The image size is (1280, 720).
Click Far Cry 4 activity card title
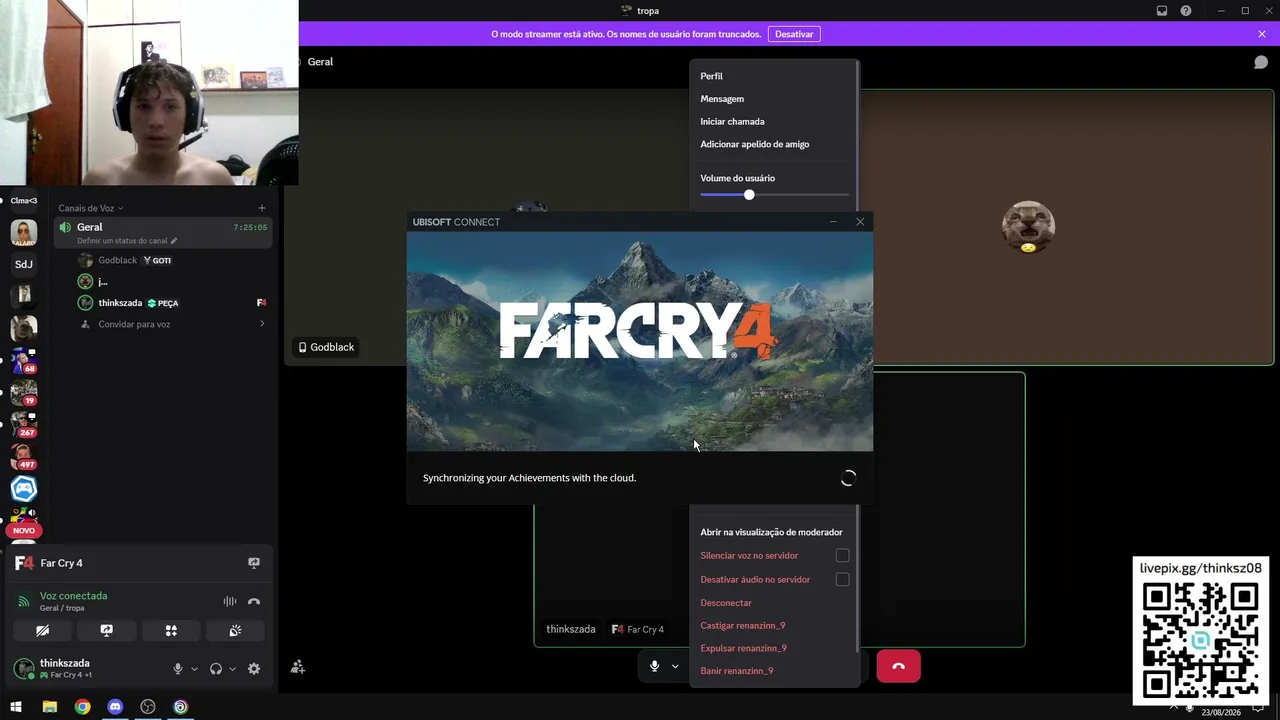pyautogui.click(x=62, y=563)
